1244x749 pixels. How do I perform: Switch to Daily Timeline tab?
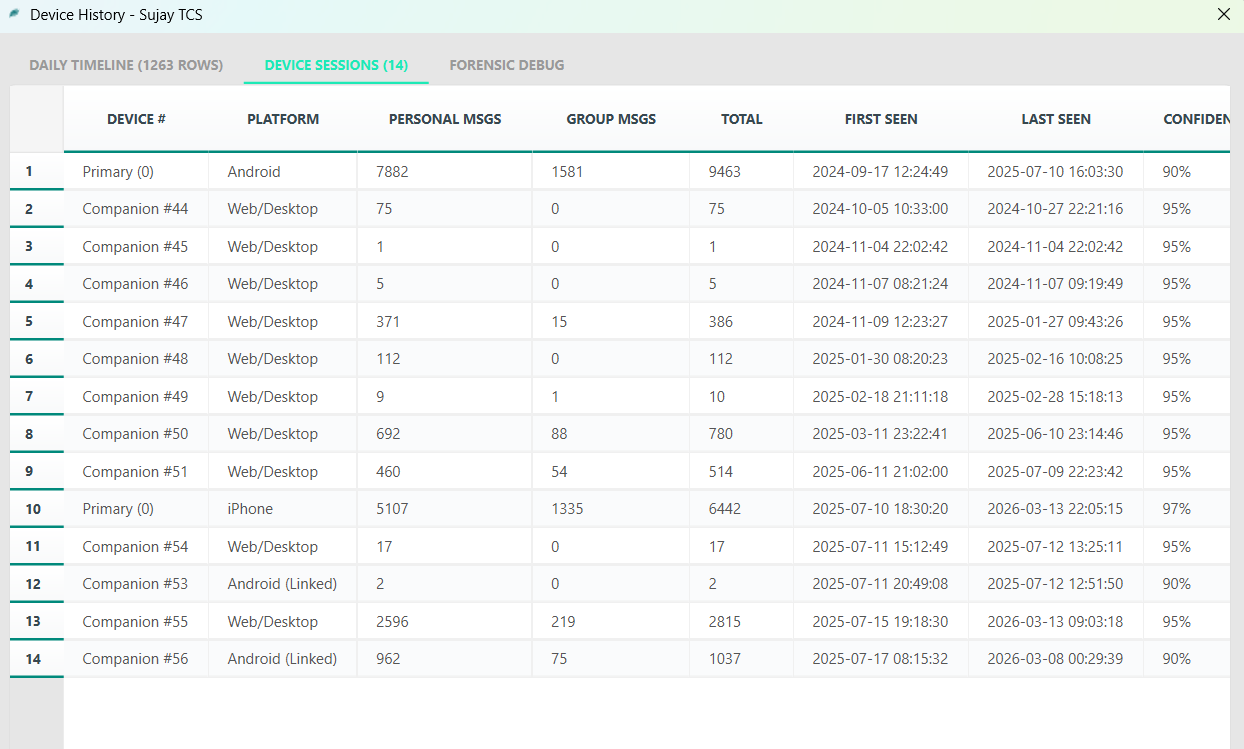point(126,65)
